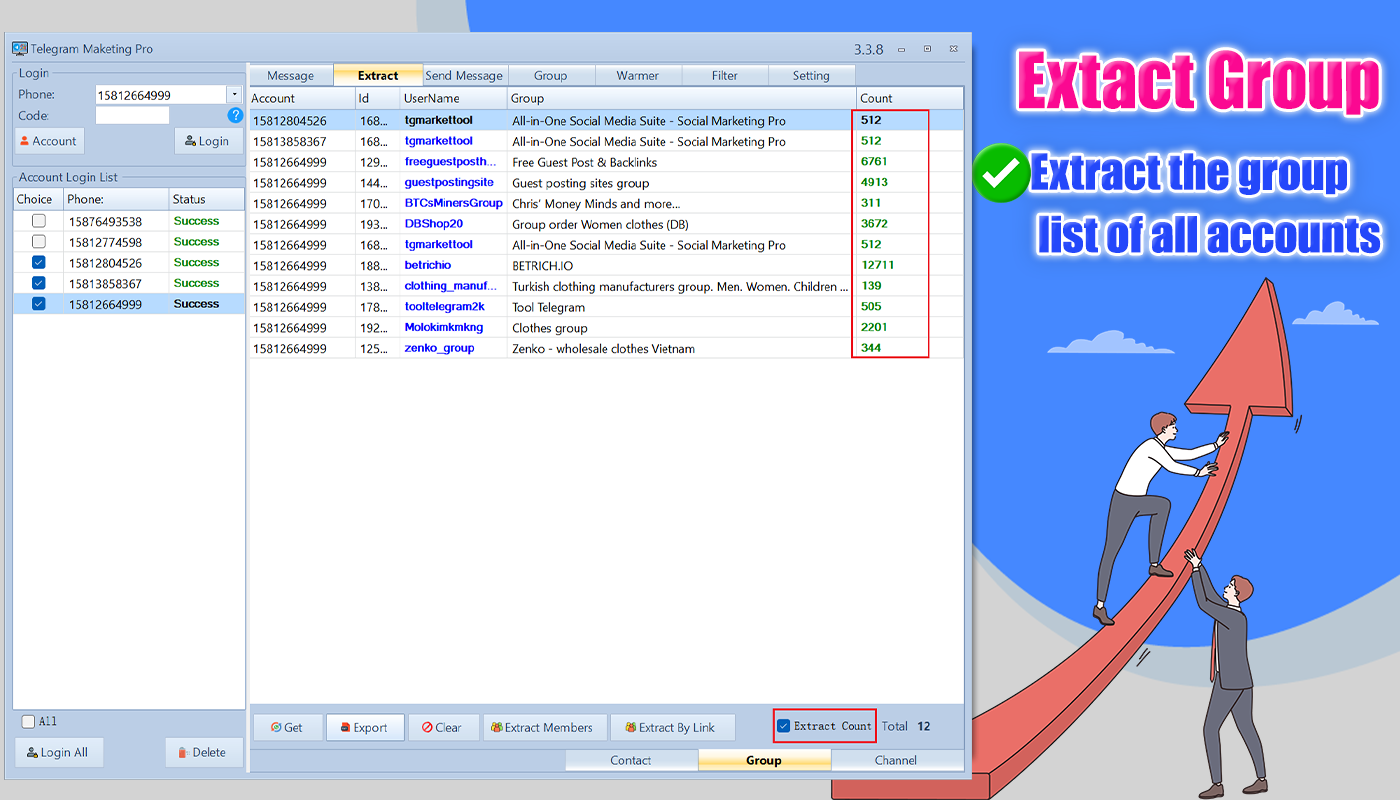Click the Extract By Link button
This screenshot has width=1400, height=800.
673,728
